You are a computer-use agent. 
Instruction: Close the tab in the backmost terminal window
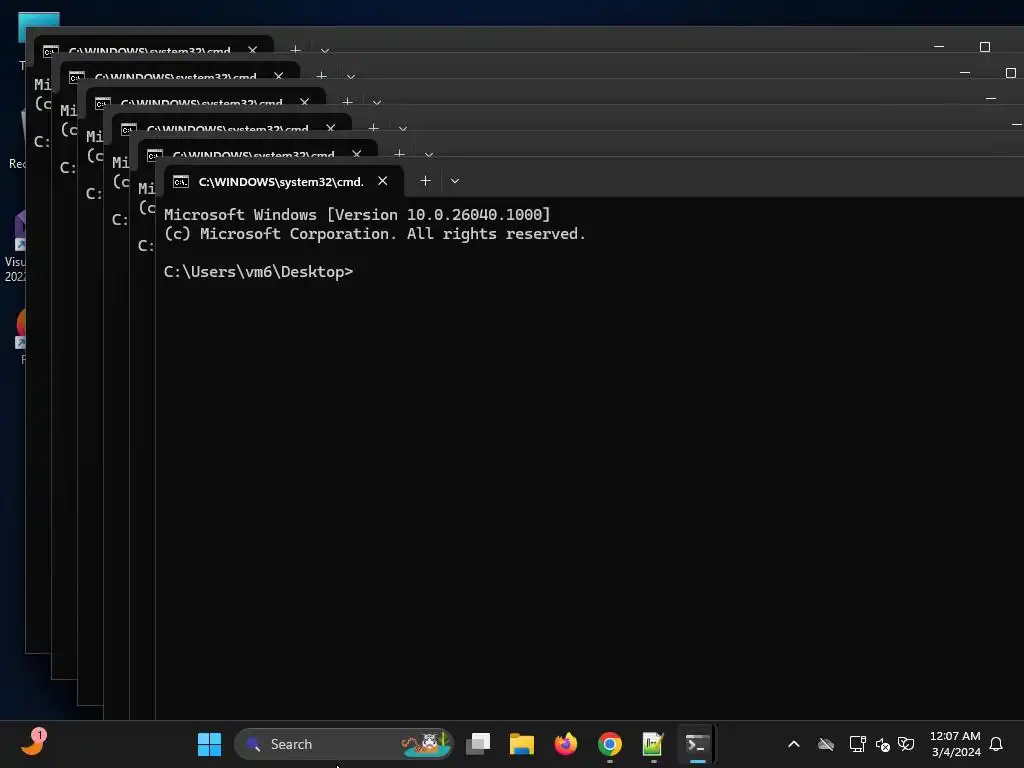[252, 50]
